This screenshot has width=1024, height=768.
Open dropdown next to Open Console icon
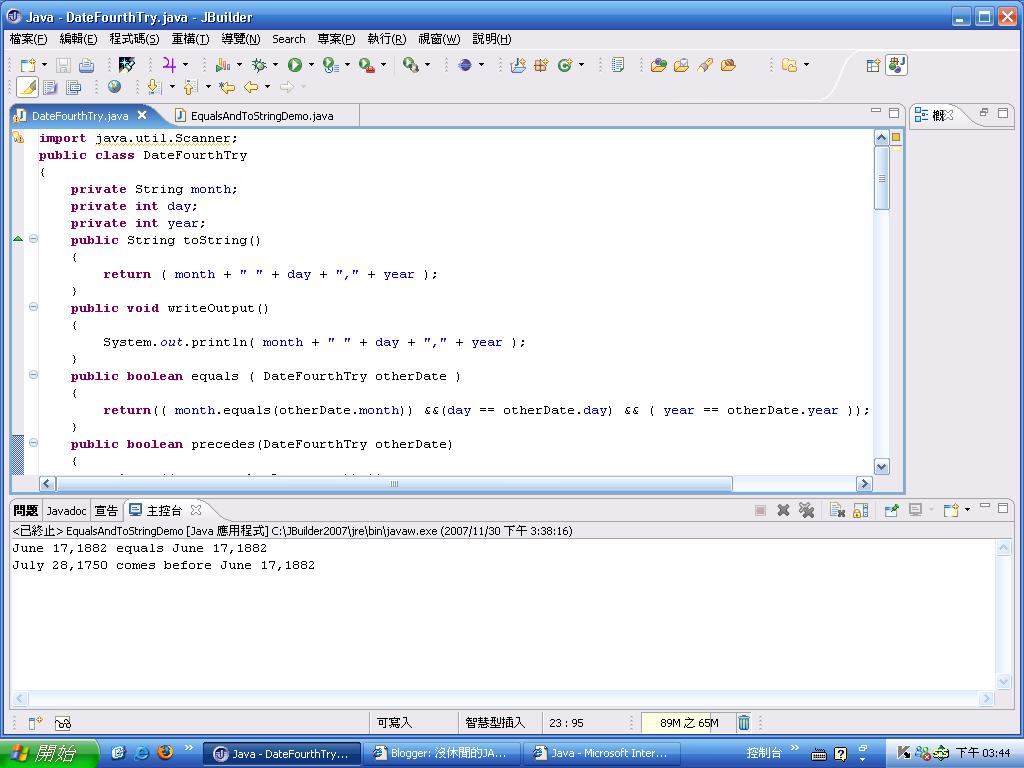[x=967, y=510]
